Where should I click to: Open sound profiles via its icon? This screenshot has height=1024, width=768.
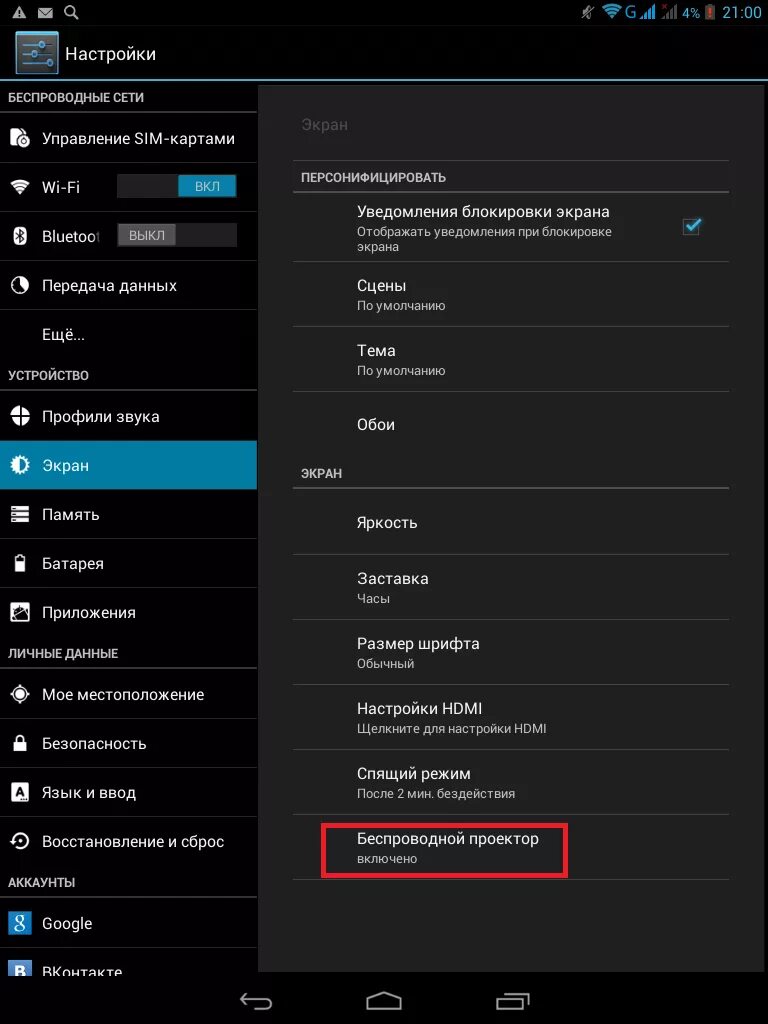tap(20, 416)
